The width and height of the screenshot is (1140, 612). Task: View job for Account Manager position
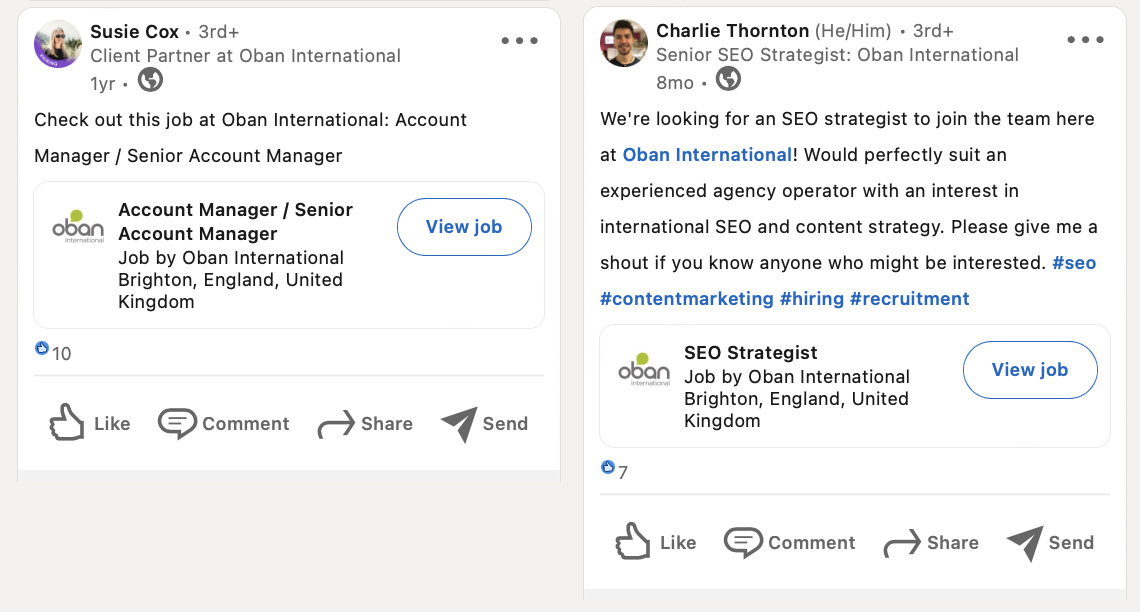(x=464, y=227)
